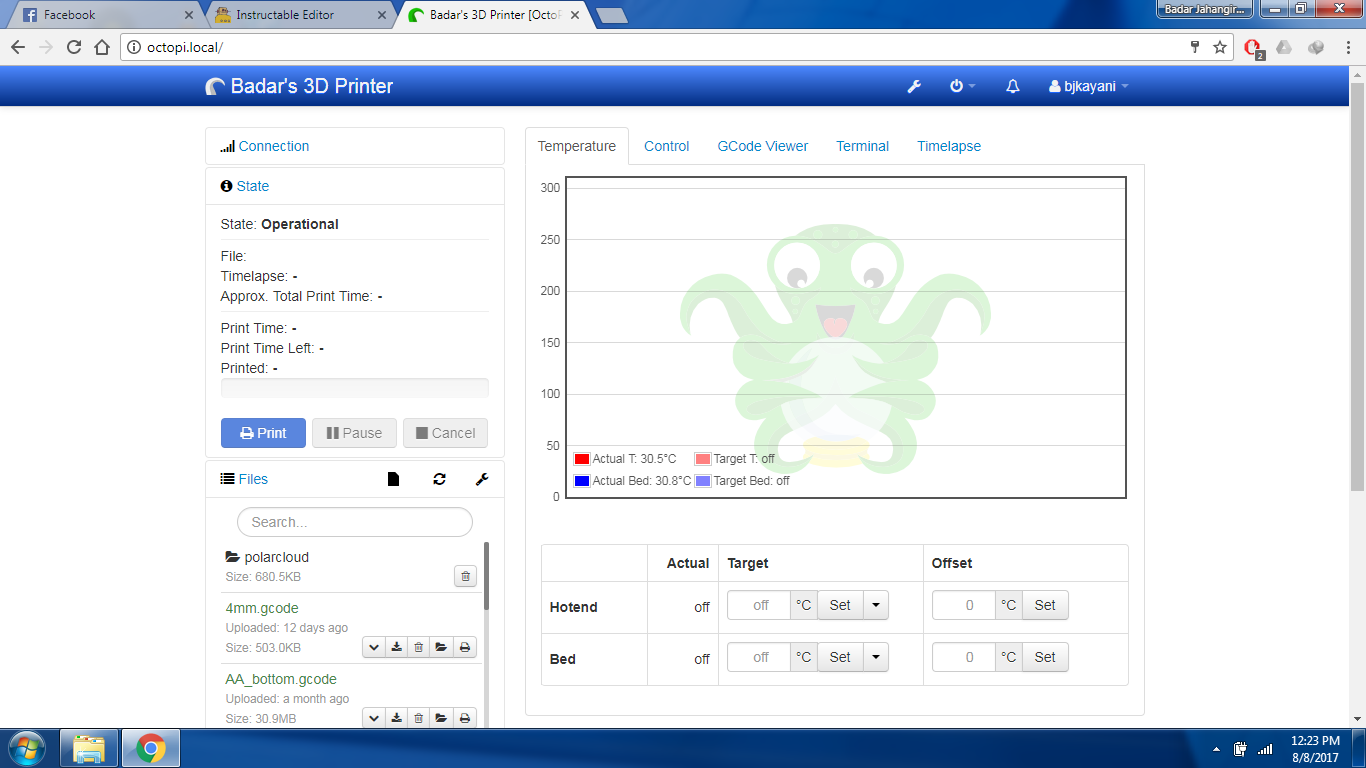Go back in browser history
1366x768 pixels.
pyautogui.click(x=18, y=47)
